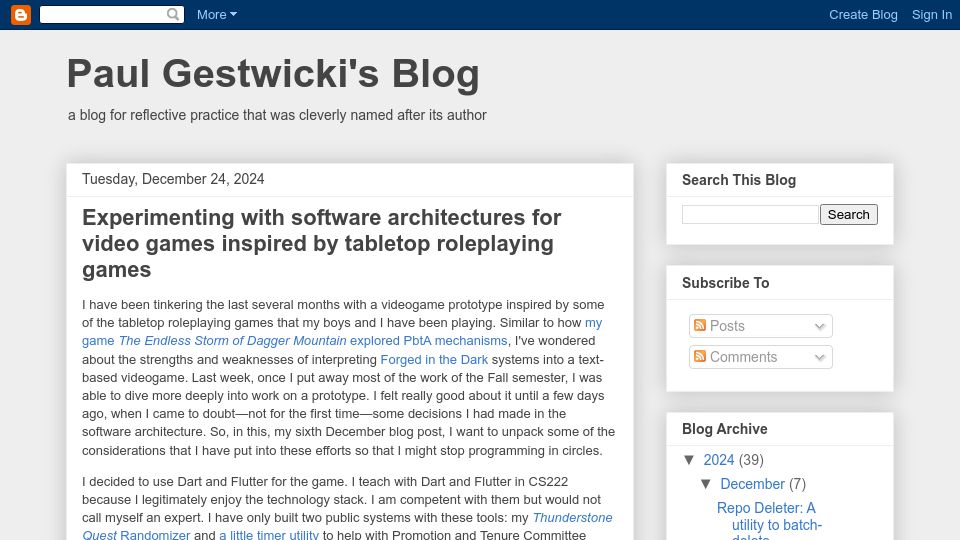Click the date Tuesday, December 24, 2024
960x540 pixels.
173,179
